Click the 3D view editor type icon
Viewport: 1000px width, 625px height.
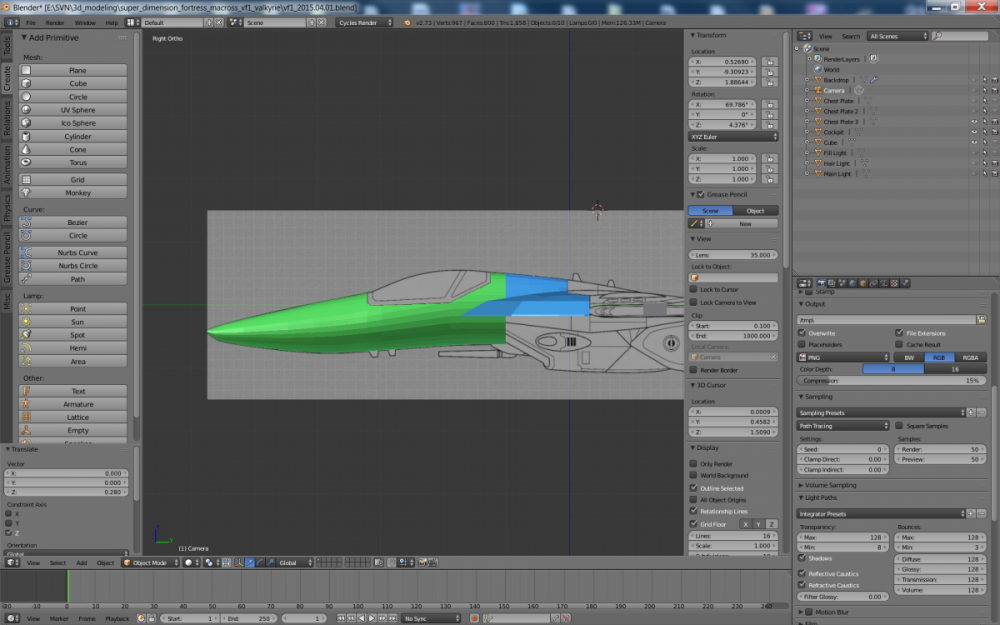(x=12, y=562)
